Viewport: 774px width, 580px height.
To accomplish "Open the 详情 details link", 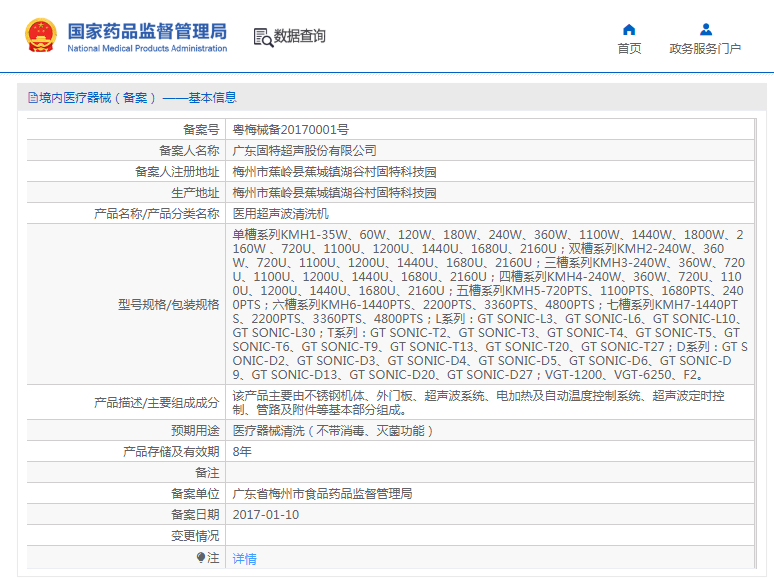I will click(x=244, y=559).
